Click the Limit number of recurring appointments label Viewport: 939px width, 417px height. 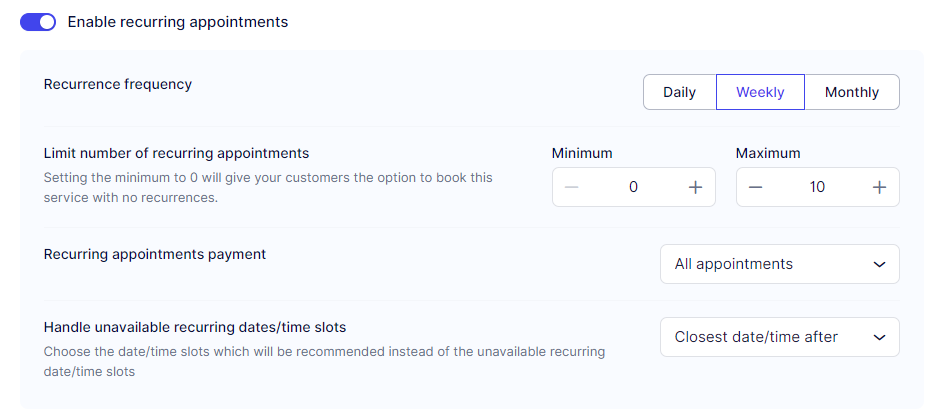point(176,153)
